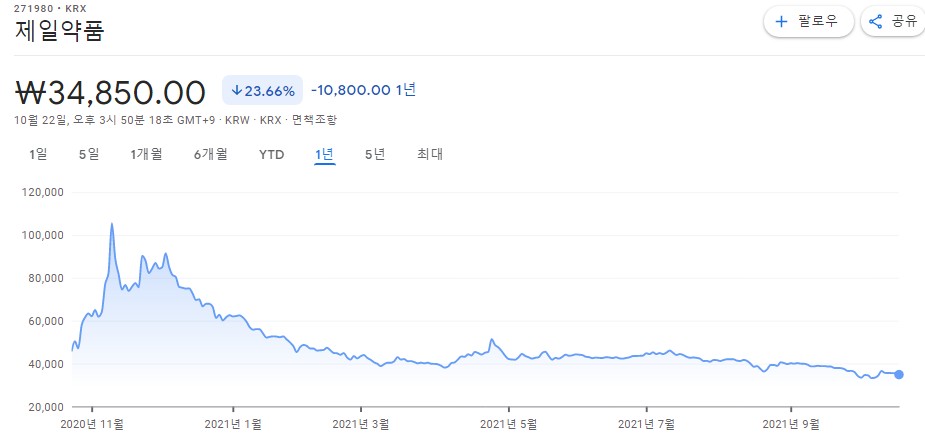Viewport: 925px width, 442px height.
Task: Click the down-arrow 23.66% change badge
Action: click(x=263, y=91)
